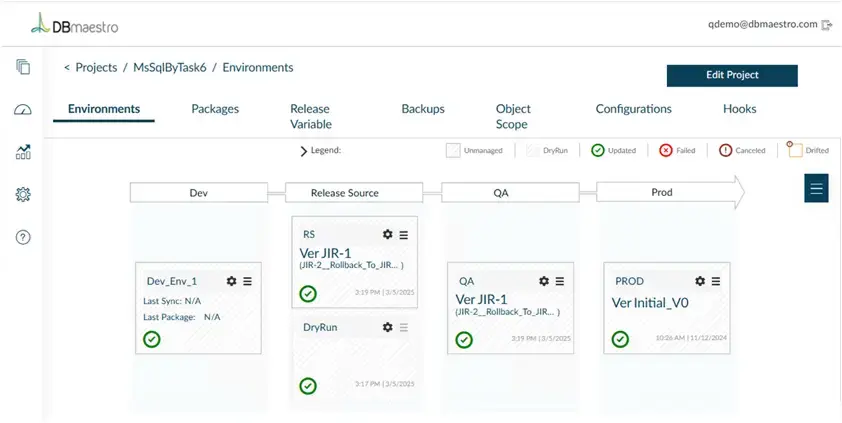Click the logout icon beside user email
This screenshot has width=842, height=423.
pyautogui.click(x=827, y=25)
